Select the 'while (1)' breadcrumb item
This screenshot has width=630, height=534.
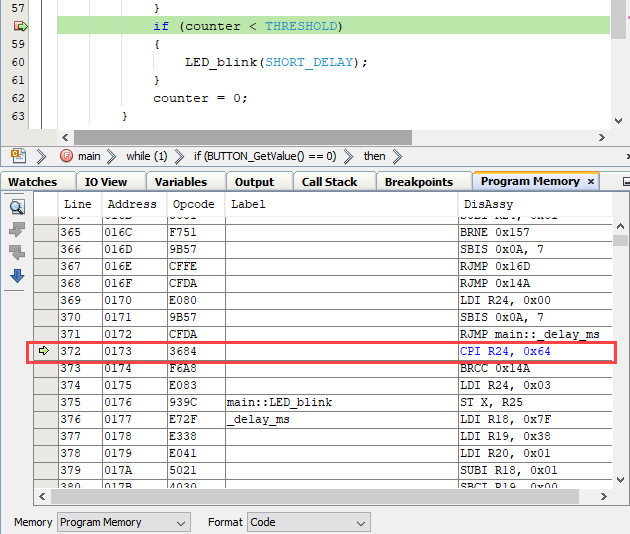(146, 156)
